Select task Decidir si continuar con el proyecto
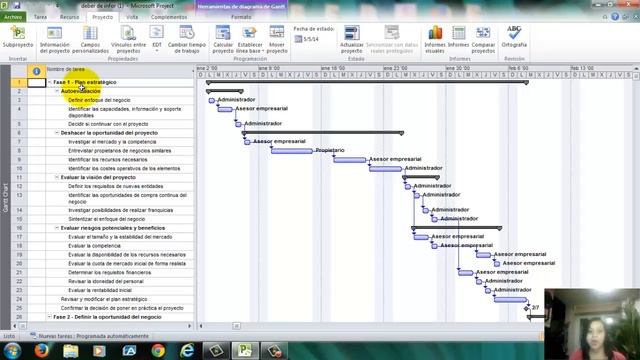 click(108, 124)
